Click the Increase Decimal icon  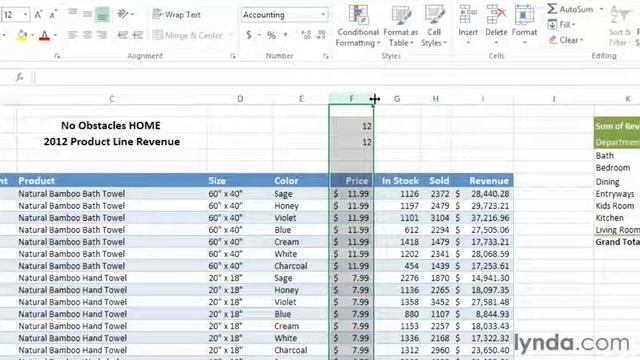pos(306,36)
